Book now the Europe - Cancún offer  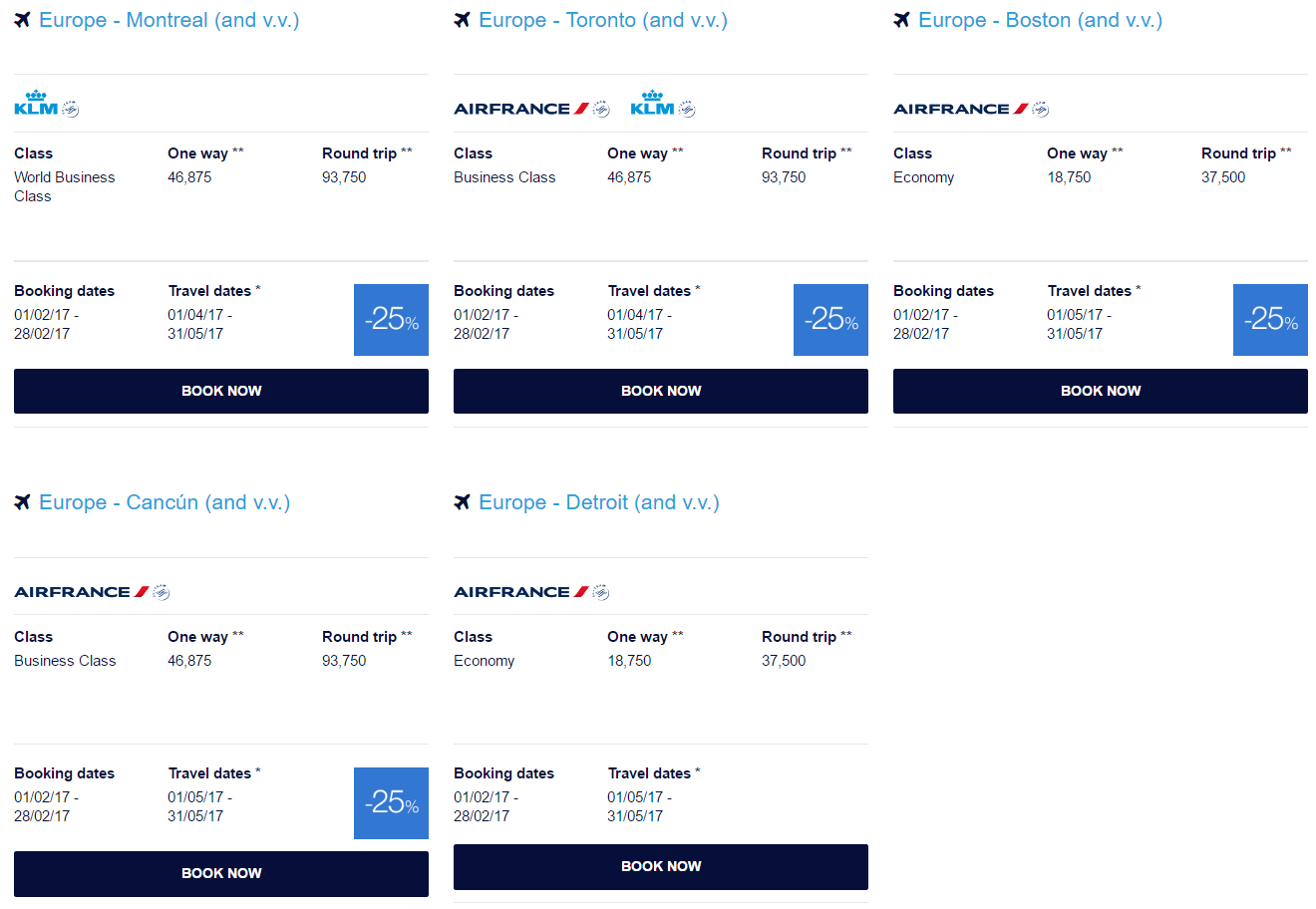coord(221,874)
